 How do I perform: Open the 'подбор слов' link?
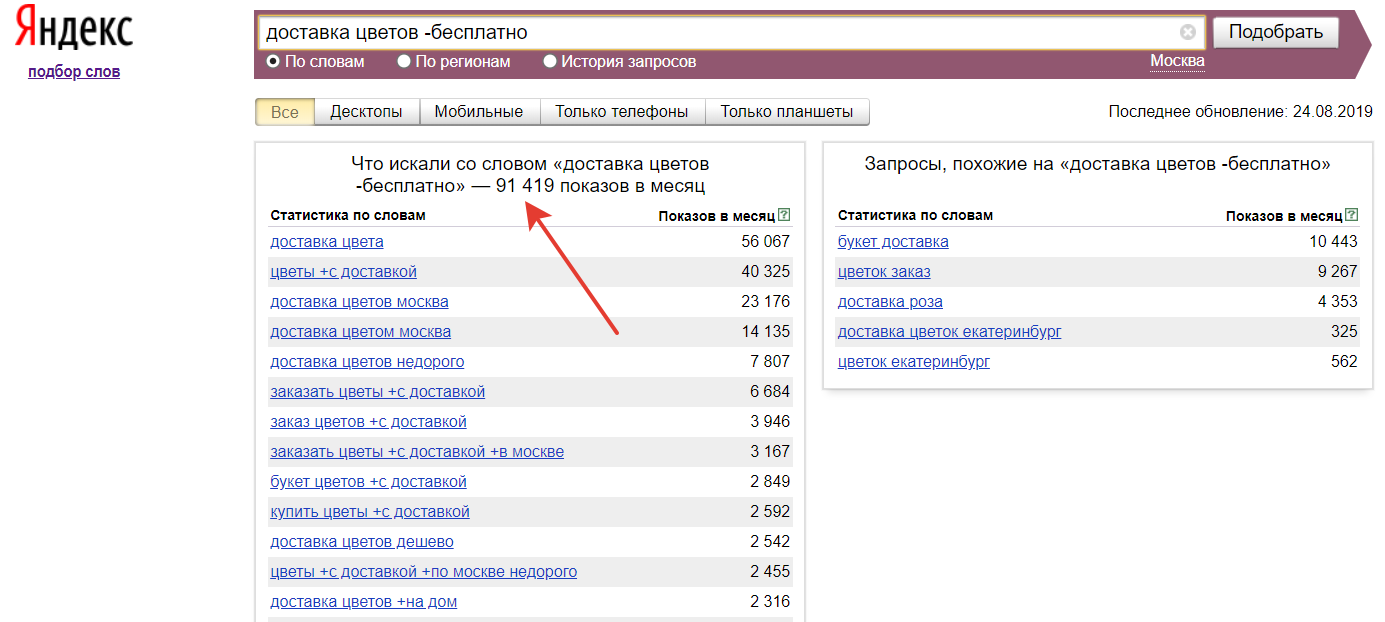click(x=74, y=71)
